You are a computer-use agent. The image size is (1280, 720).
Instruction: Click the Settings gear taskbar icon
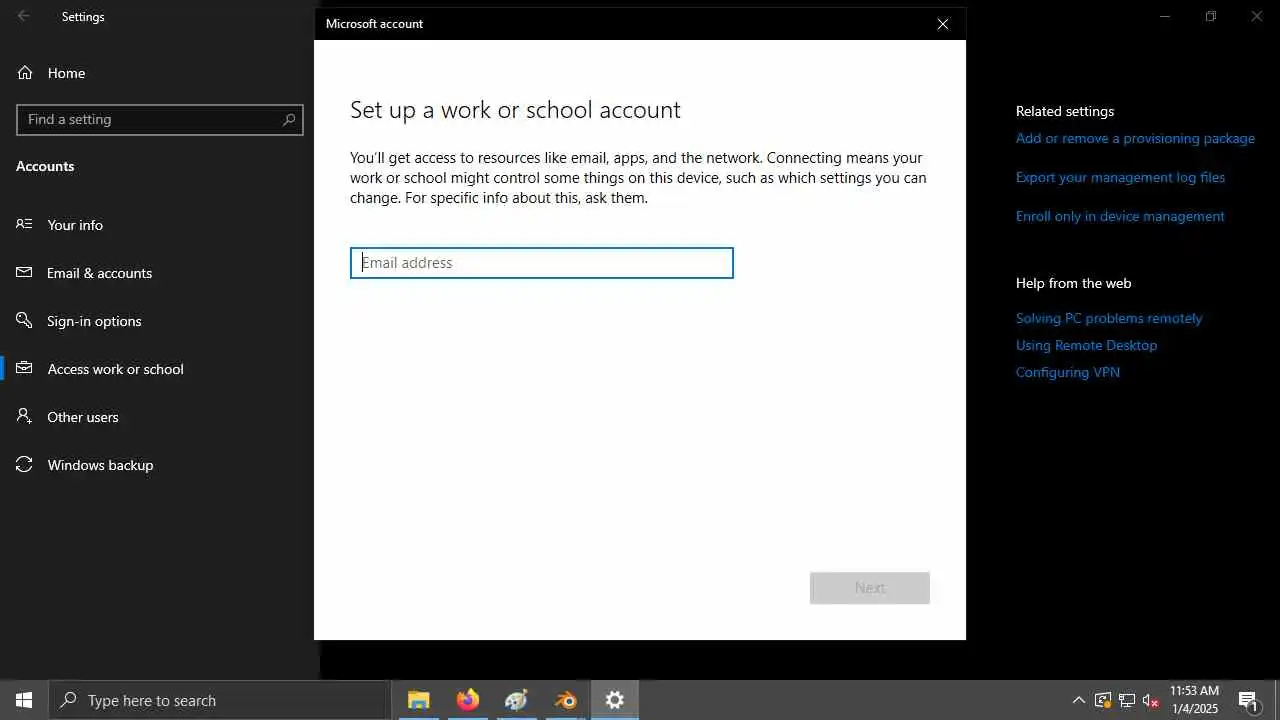point(614,700)
